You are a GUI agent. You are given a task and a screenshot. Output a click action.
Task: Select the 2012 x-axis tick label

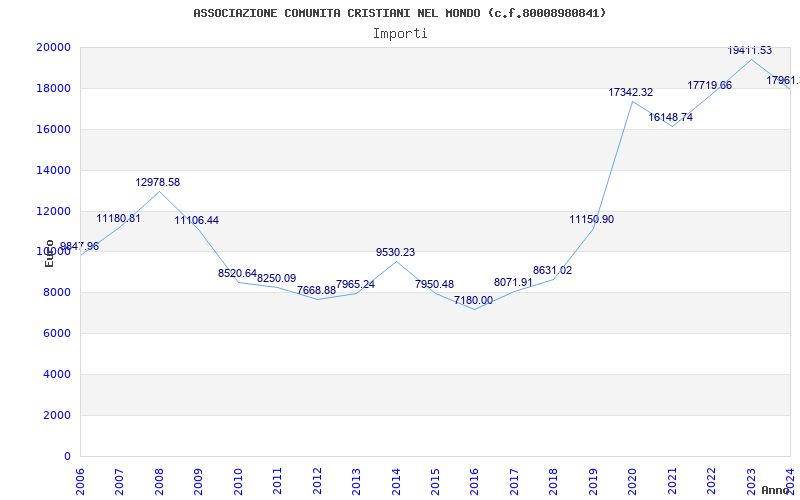point(317,478)
